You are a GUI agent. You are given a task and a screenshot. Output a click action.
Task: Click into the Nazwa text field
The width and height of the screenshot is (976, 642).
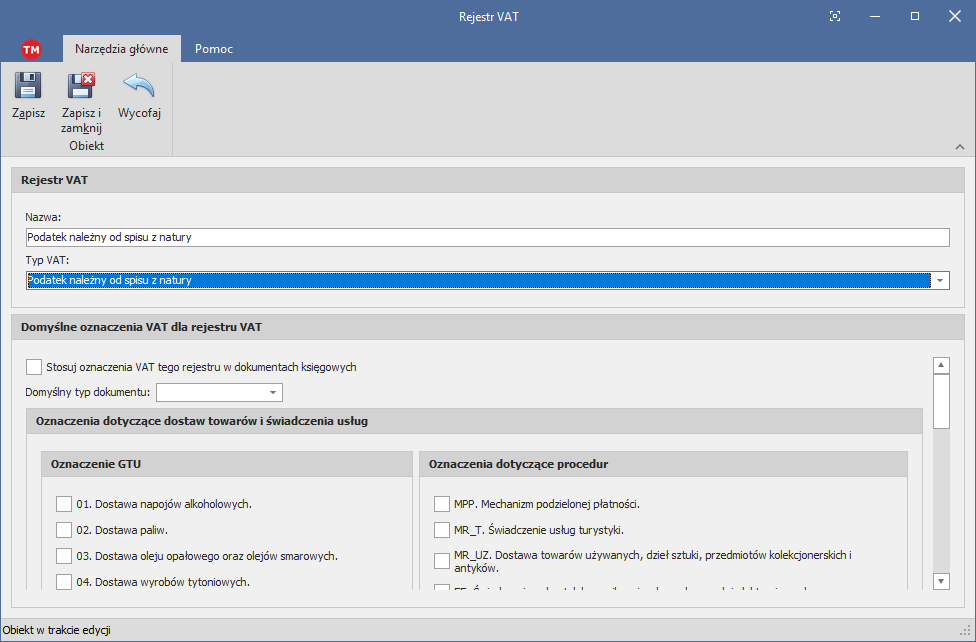pos(487,237)
